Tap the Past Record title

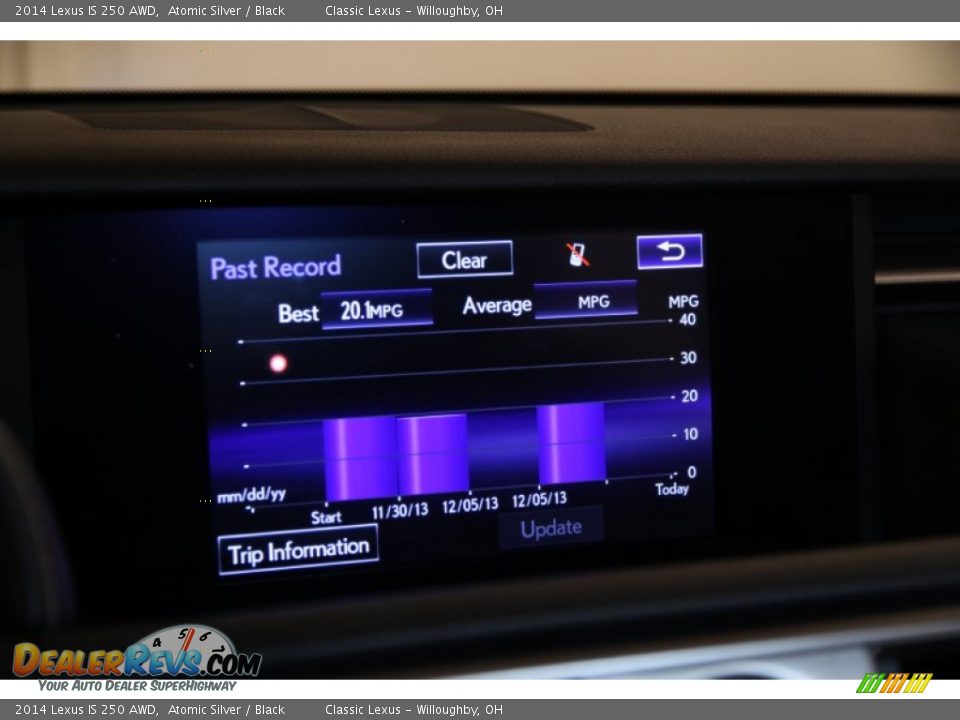pyautogui.click(x=275, y=267)
